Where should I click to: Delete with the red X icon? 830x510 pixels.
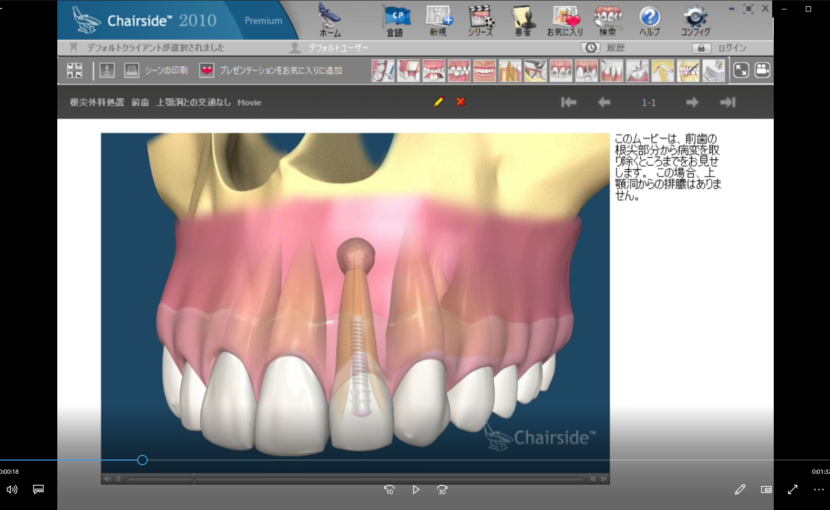tap(461, 102)
